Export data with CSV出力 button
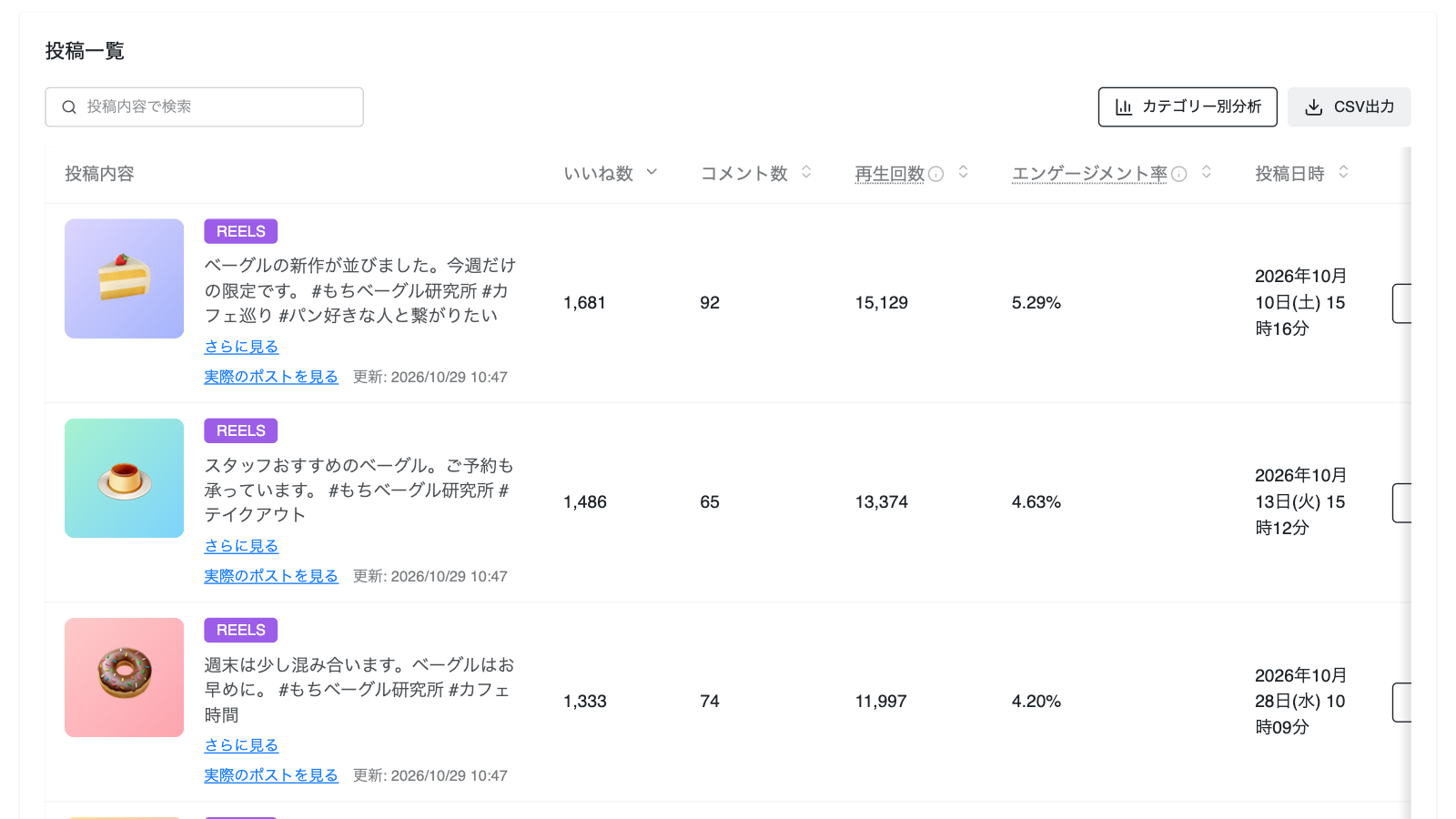Image resolution: width=1456 pixels, height=819 pixels. tap(1350, 107)
